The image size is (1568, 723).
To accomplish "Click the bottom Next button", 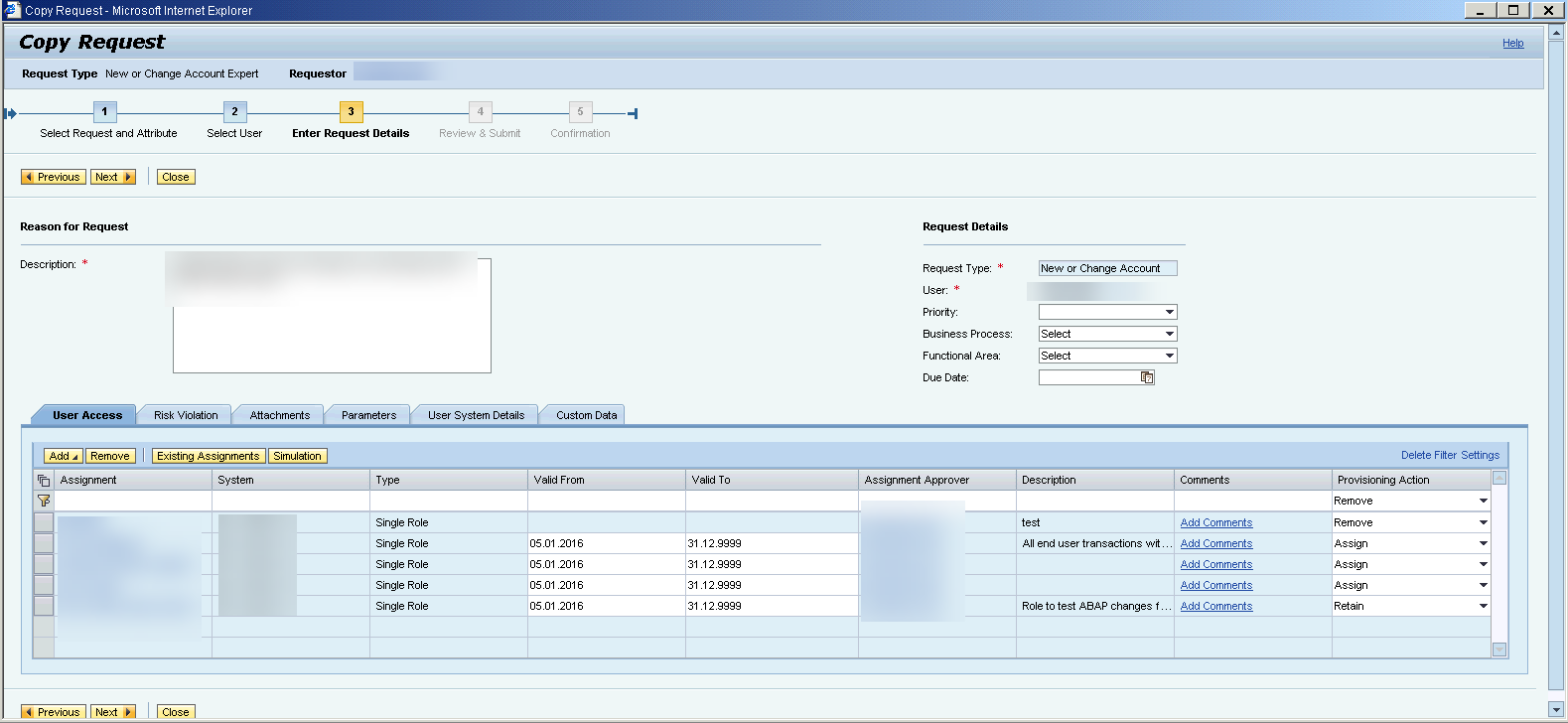I will click(x=113, y=712).
